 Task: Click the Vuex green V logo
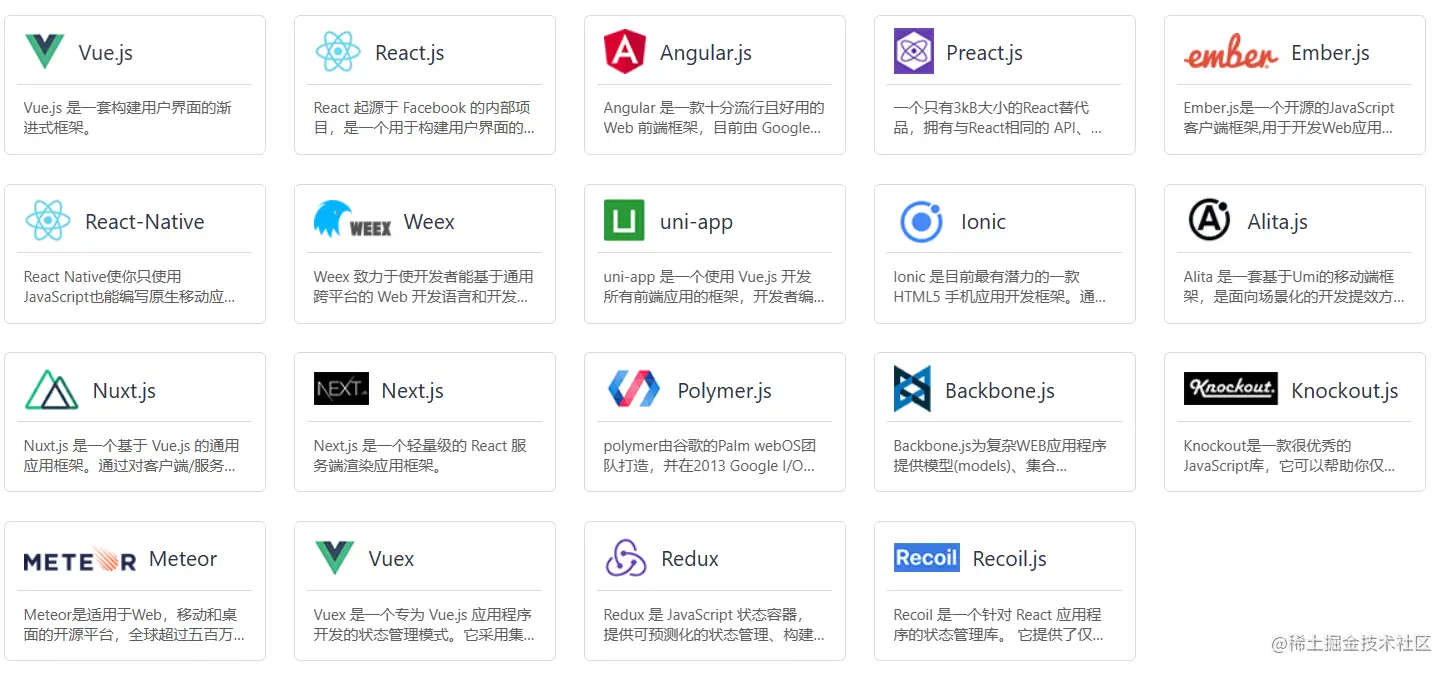coord(334,558)
